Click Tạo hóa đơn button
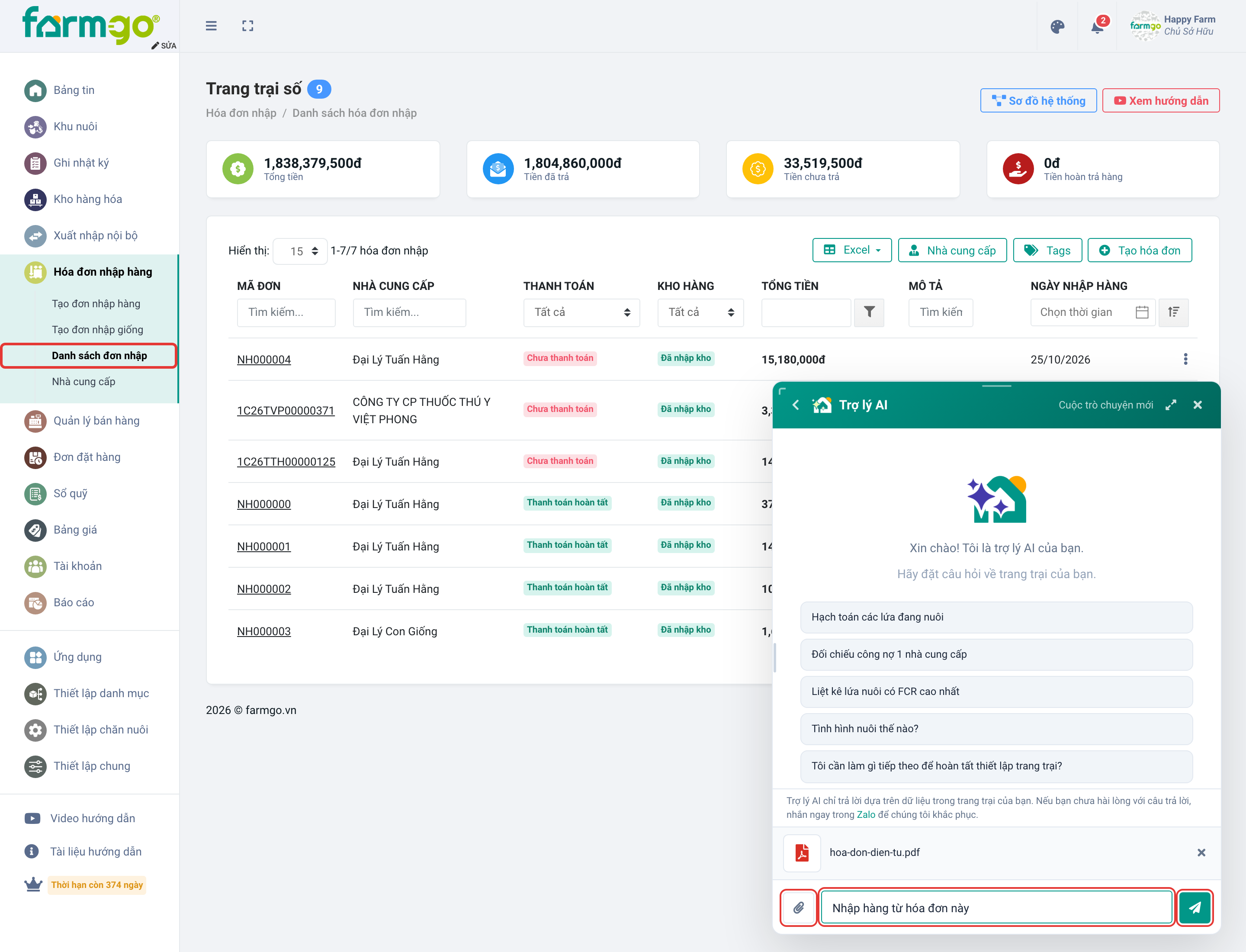The height and width of the screenshot is (952, 1246). click(x=1140, y=250)
